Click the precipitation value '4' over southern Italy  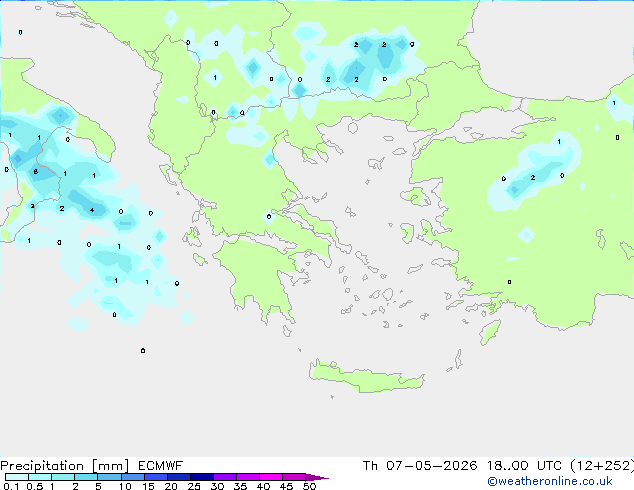pos(92,210)
